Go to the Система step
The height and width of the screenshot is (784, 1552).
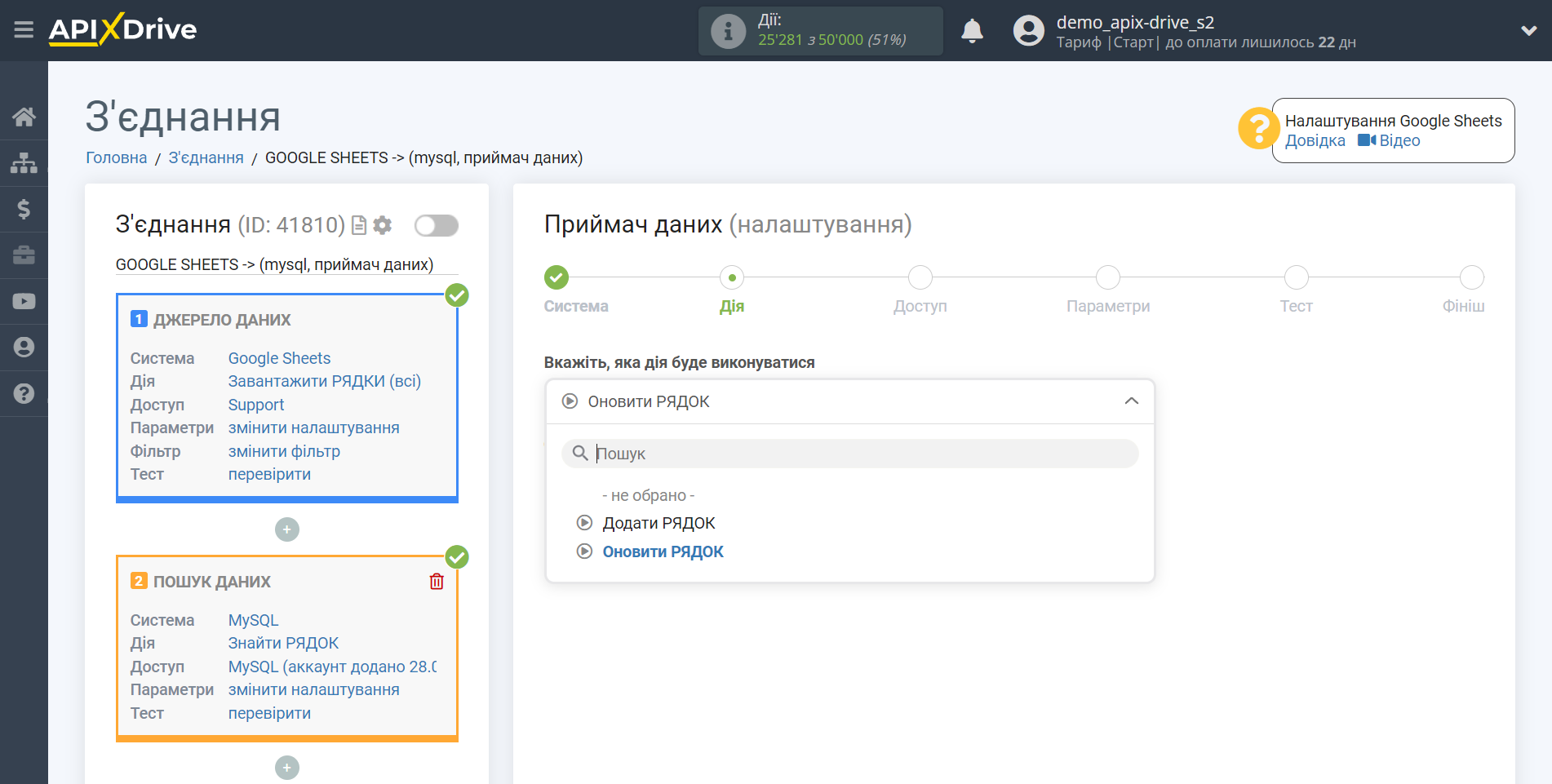557,277
